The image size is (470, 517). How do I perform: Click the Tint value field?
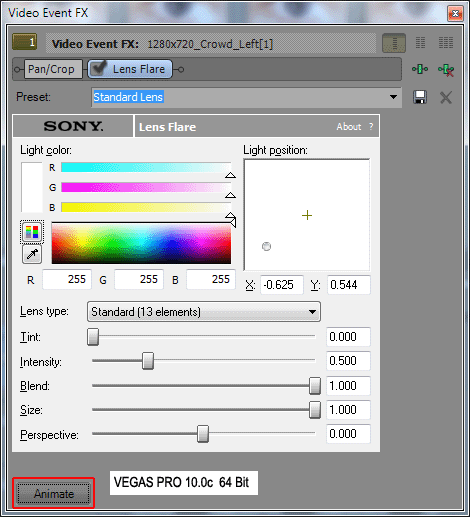coord(348,337)
